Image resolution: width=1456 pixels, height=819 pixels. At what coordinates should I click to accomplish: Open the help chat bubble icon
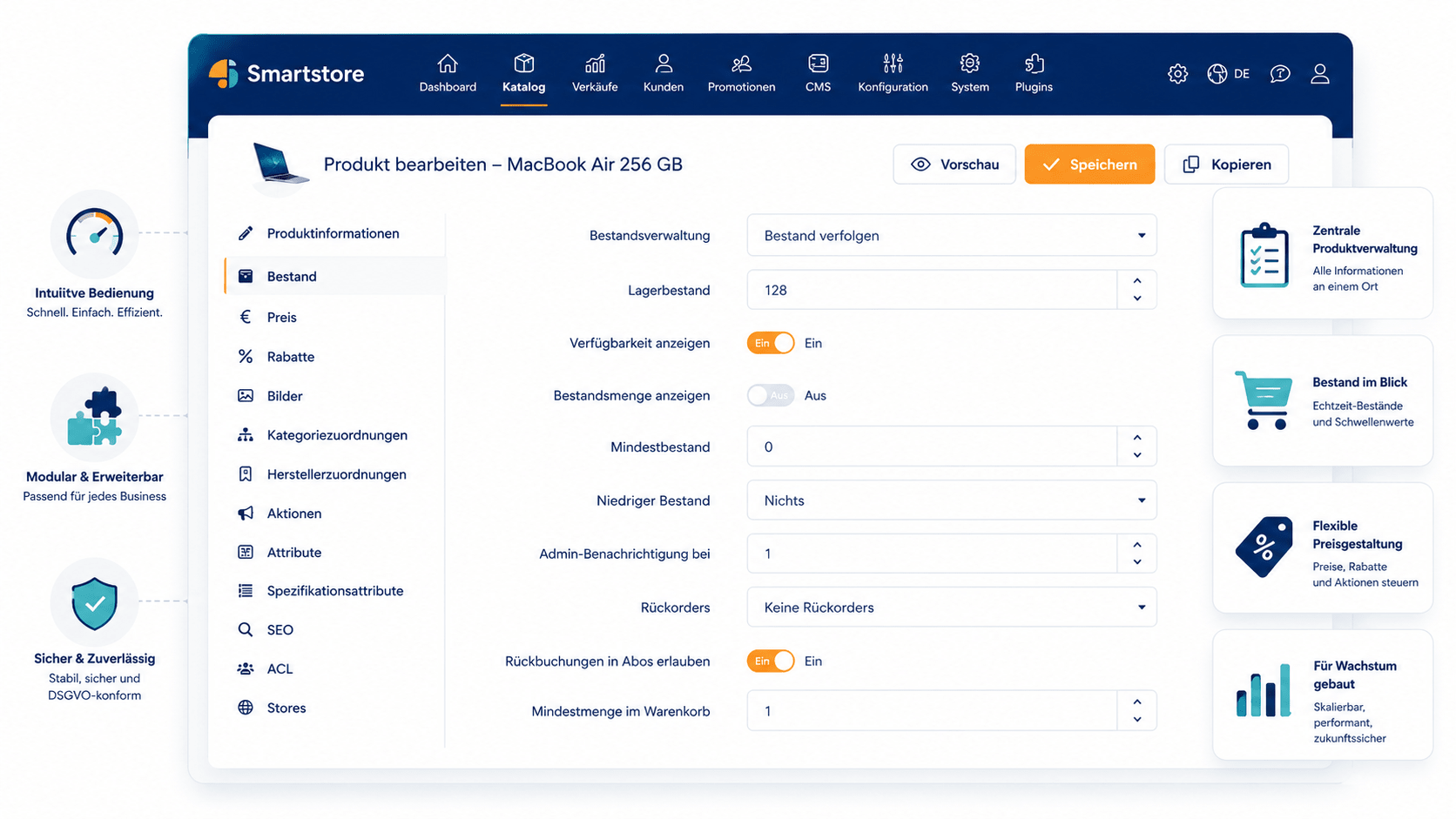point(1279,74)
